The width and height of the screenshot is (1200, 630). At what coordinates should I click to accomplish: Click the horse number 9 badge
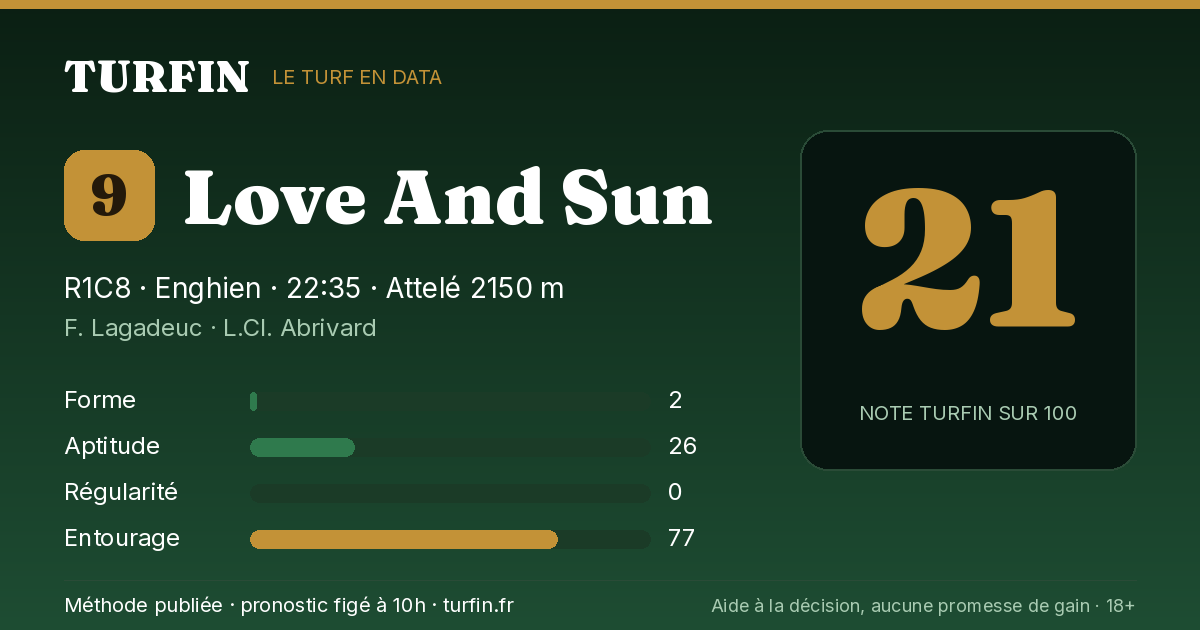coord(109,195)
